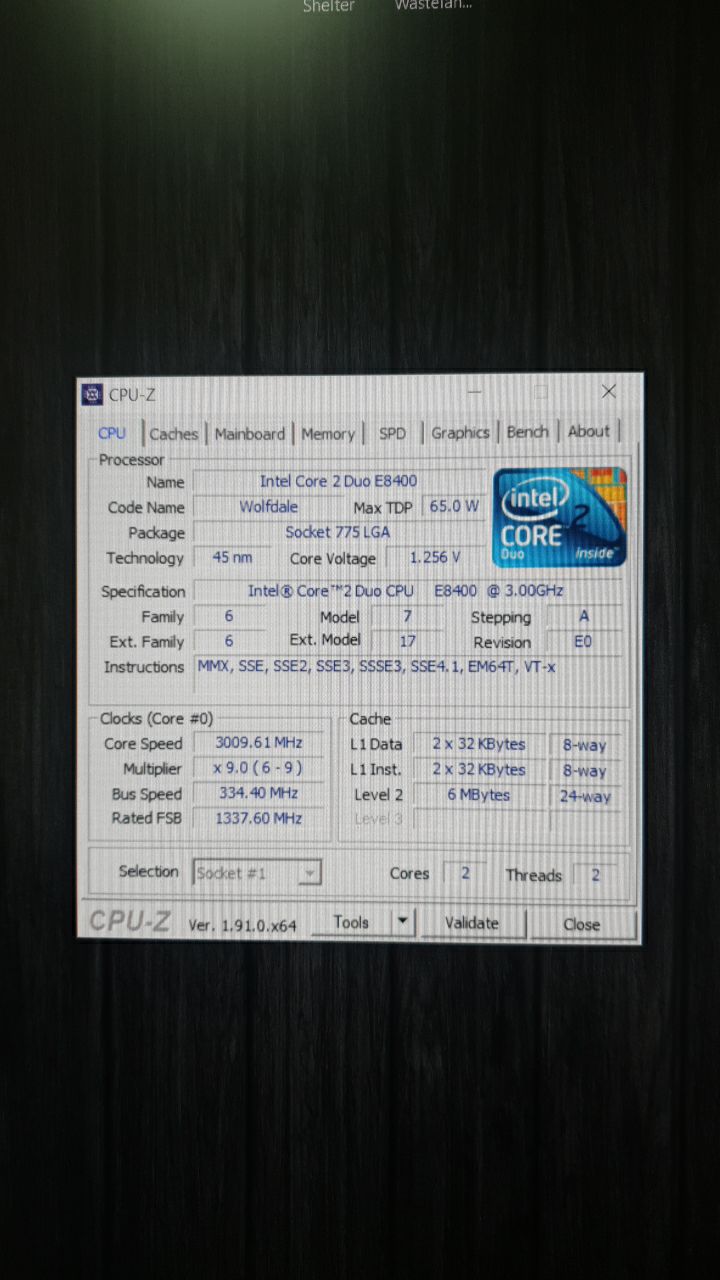Switch to the Mainboard tab

tap(250, 434)
